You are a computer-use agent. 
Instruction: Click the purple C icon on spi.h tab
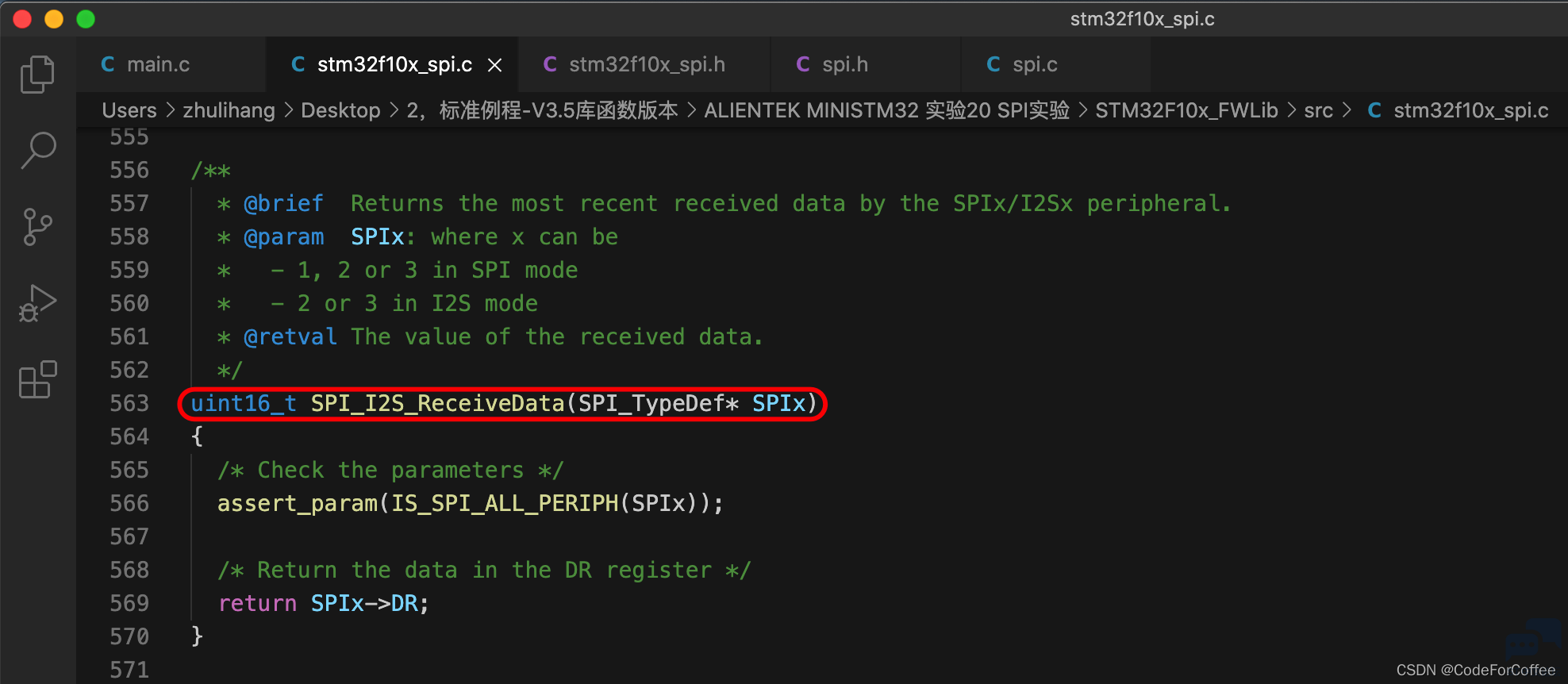click(803, 64)
